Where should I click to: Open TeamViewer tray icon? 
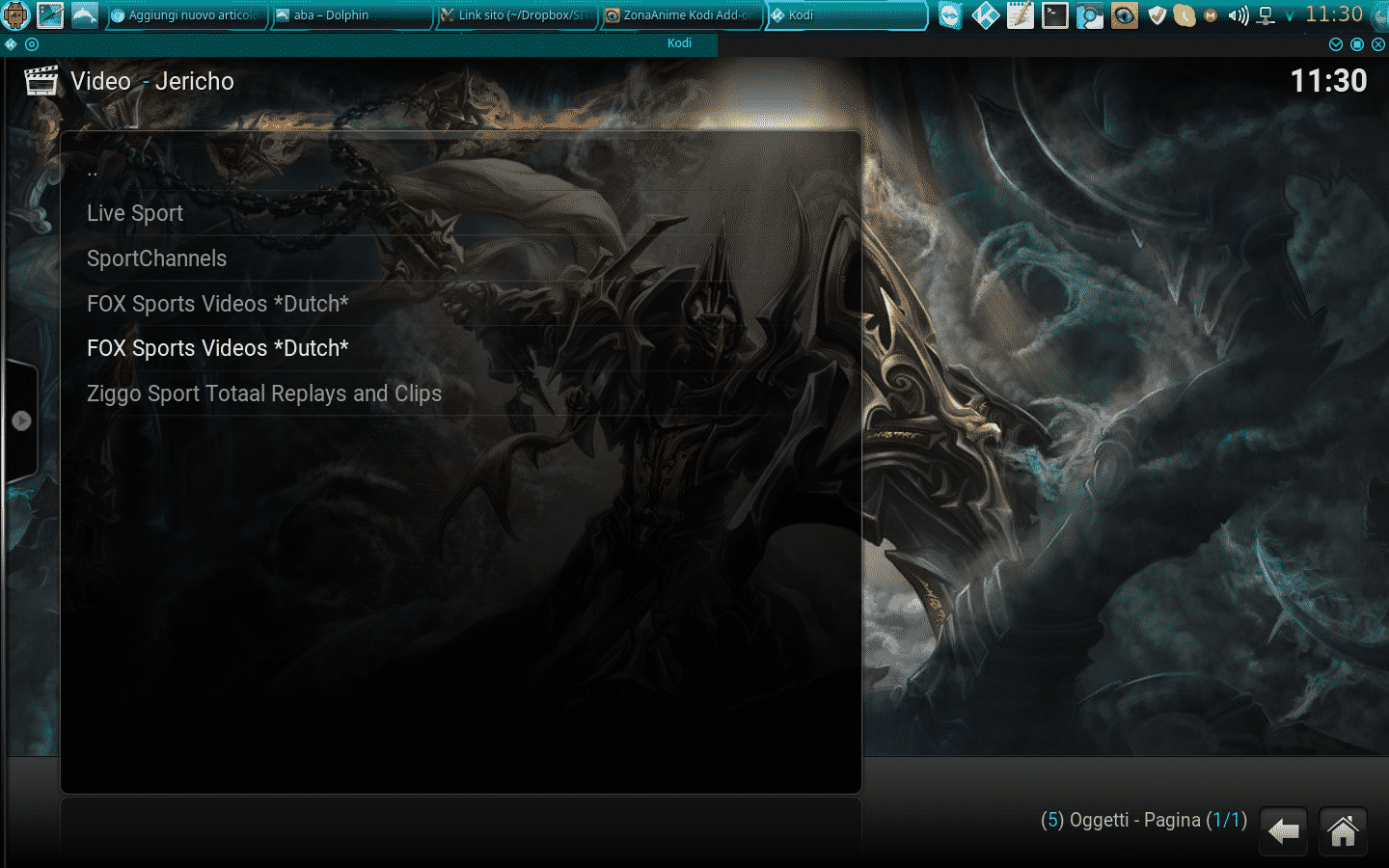[951, 15]
